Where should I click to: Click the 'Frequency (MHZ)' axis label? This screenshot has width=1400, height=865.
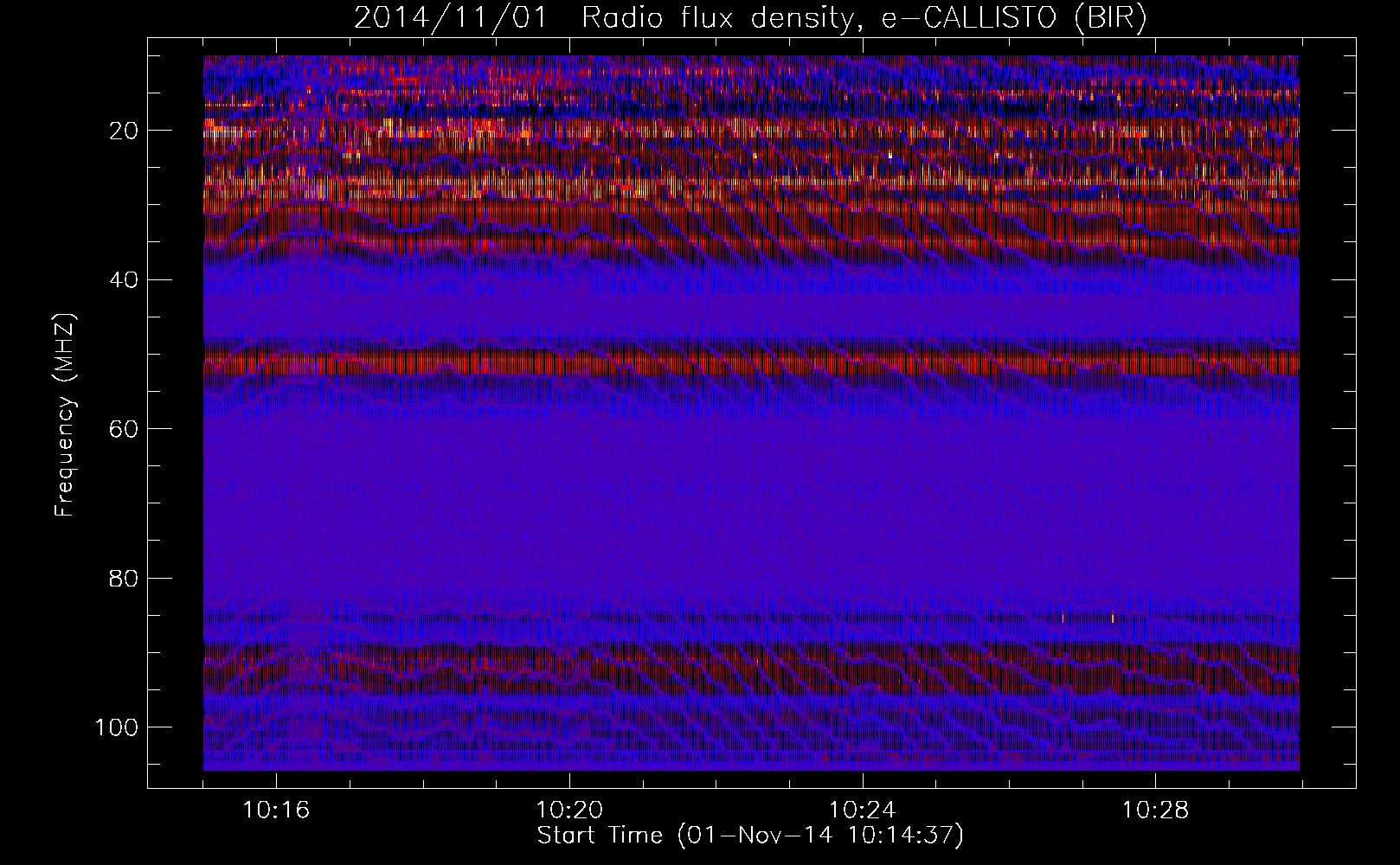[65, 414]
